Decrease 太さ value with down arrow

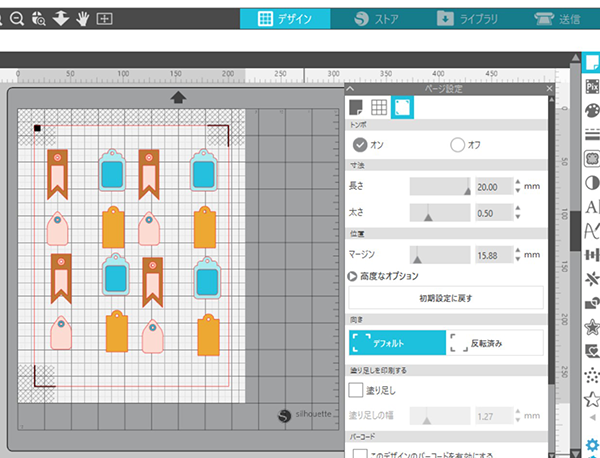tap(518, 217)
